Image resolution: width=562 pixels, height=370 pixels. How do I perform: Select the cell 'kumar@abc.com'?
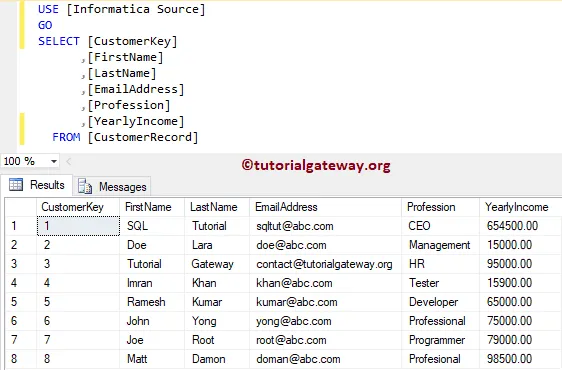pos(325,302)
